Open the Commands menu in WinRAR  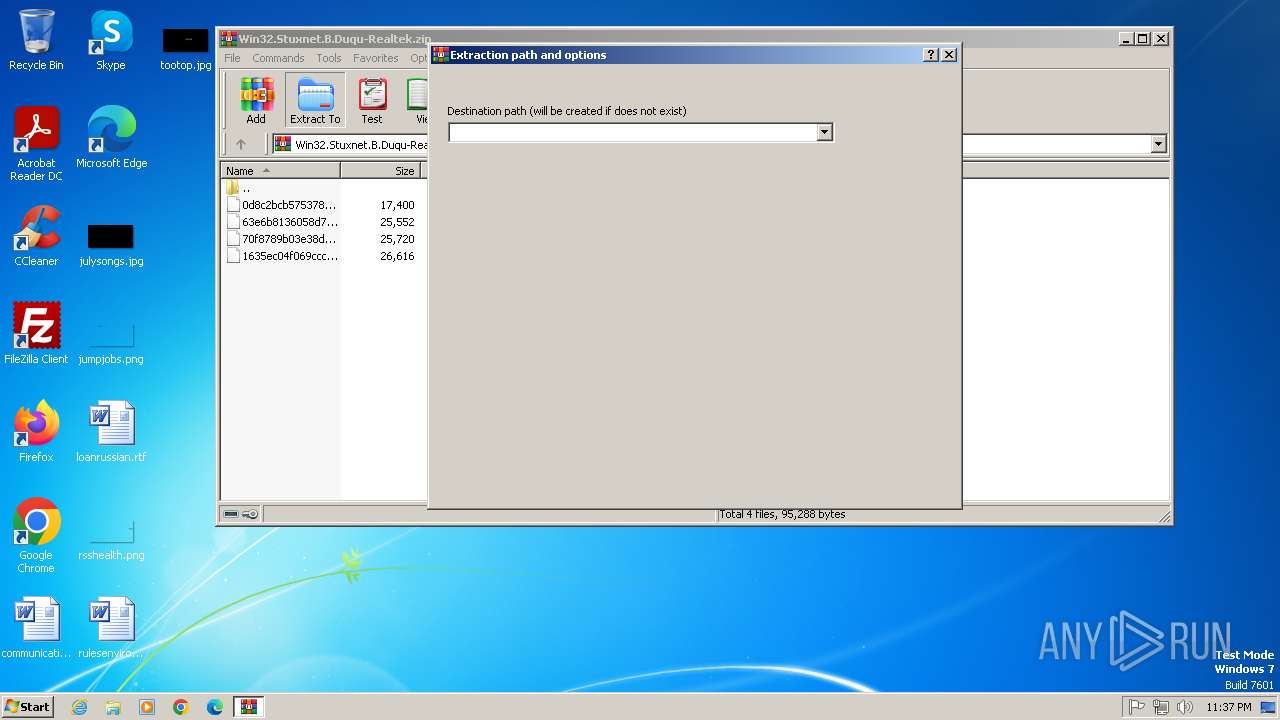pyautogui.click(x=278, y=58)
